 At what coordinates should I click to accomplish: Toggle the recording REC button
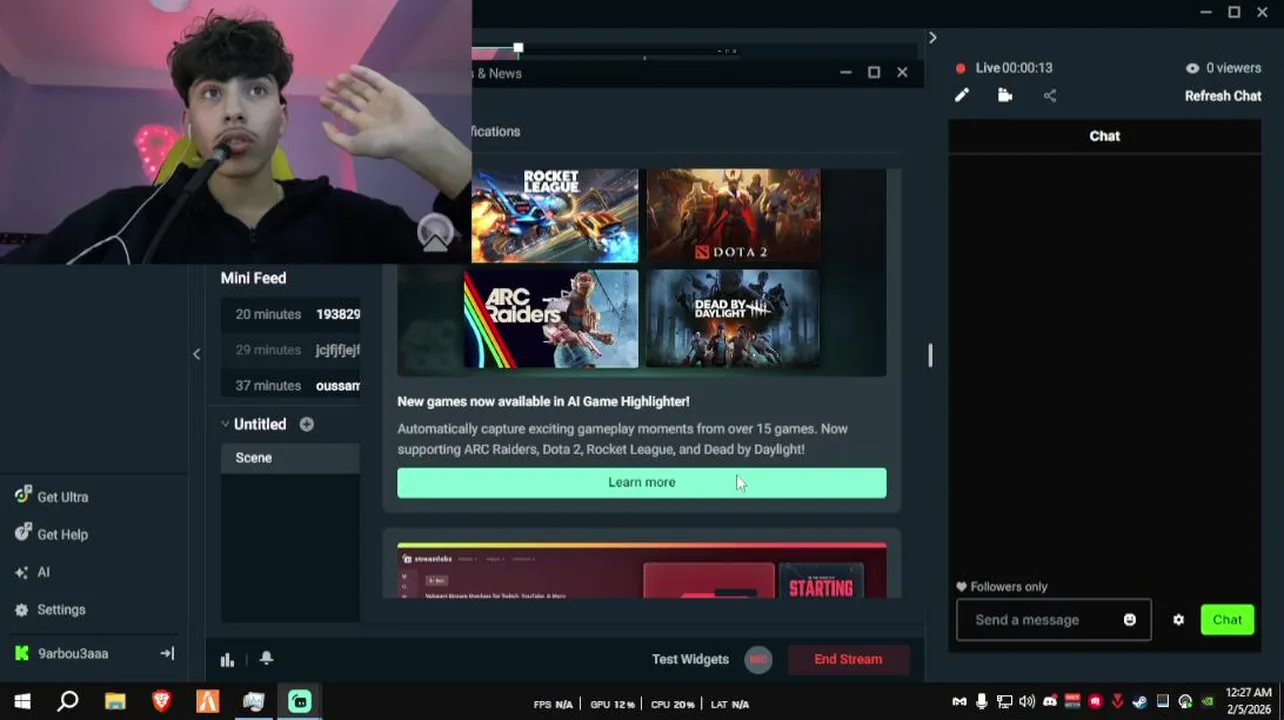pos(758,659)
